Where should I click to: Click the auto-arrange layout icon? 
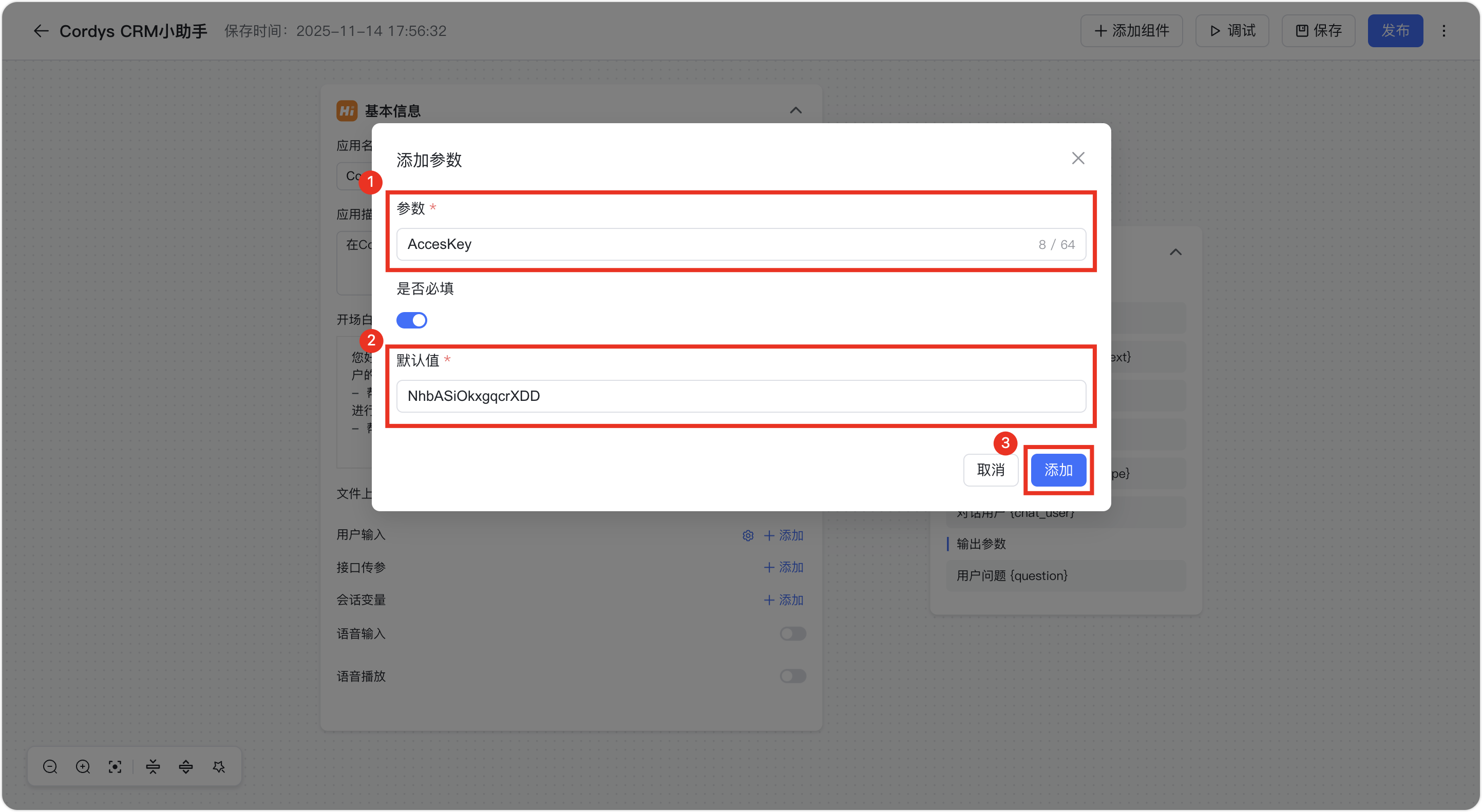click(219, 766)
